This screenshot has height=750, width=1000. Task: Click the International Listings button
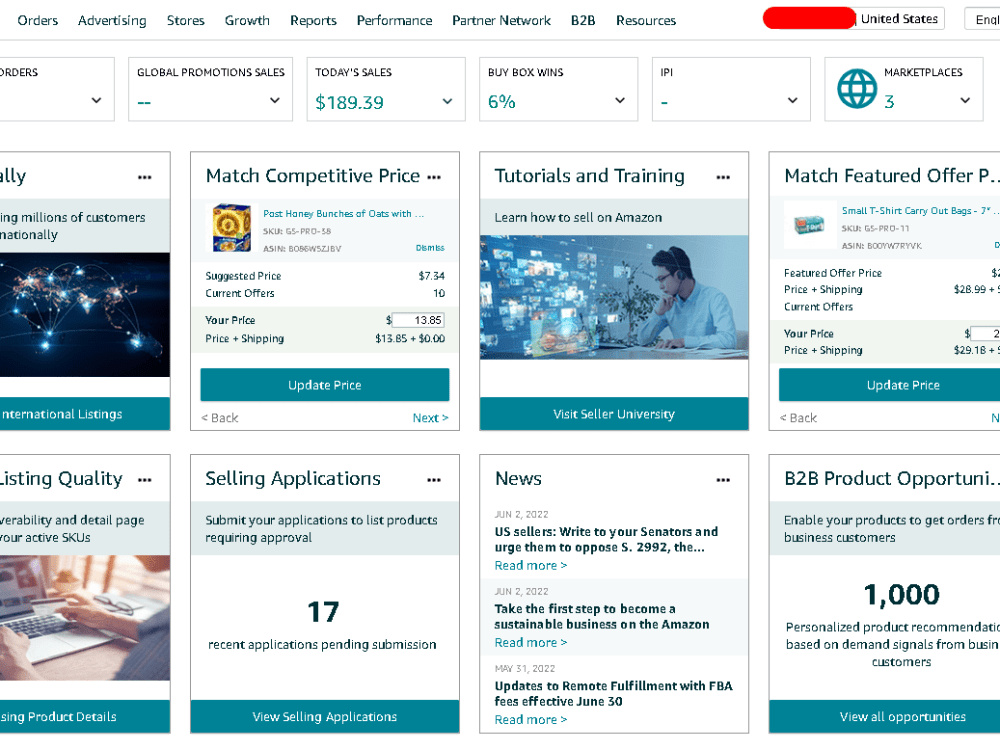(85, 414)
